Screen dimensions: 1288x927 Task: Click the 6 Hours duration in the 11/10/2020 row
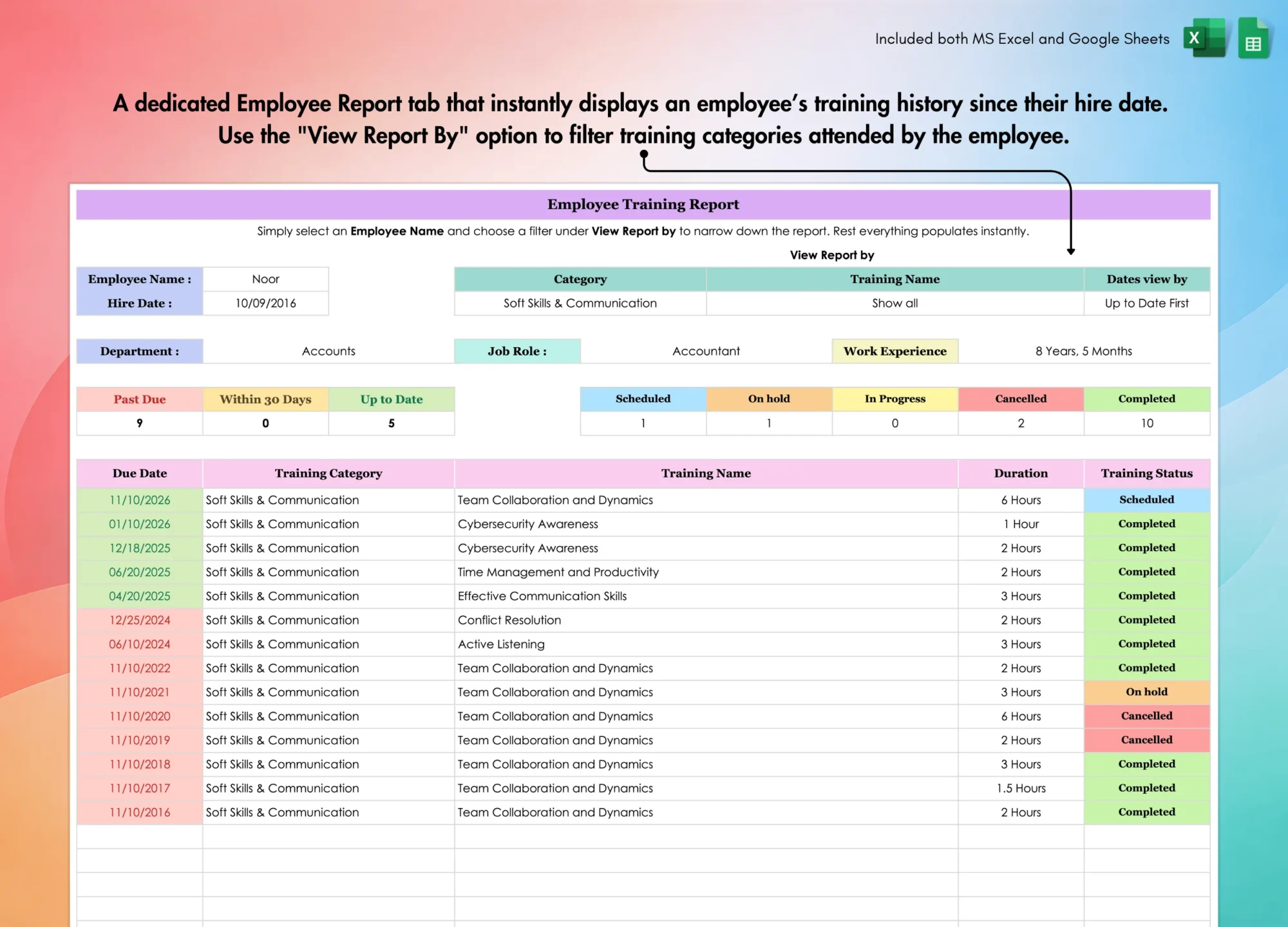1021,716
